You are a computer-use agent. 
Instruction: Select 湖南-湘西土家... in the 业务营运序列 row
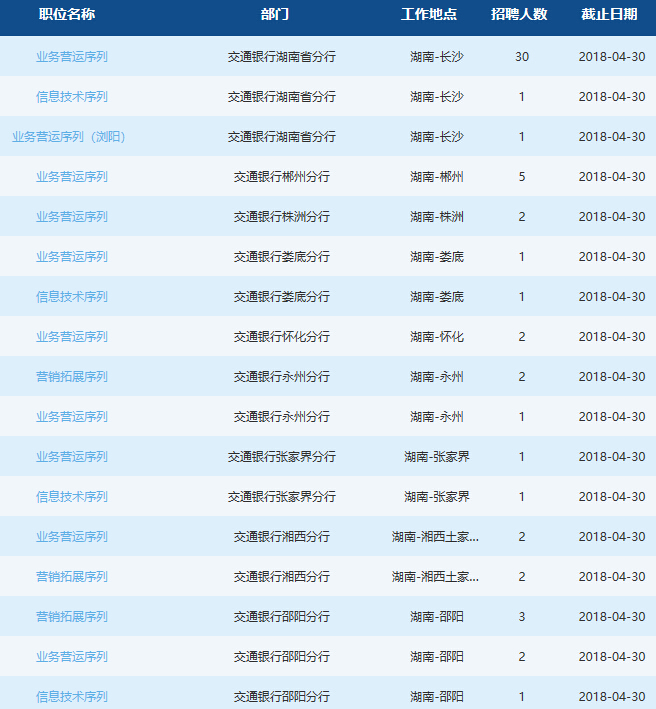pyautogui.click(x=435, y=537)
